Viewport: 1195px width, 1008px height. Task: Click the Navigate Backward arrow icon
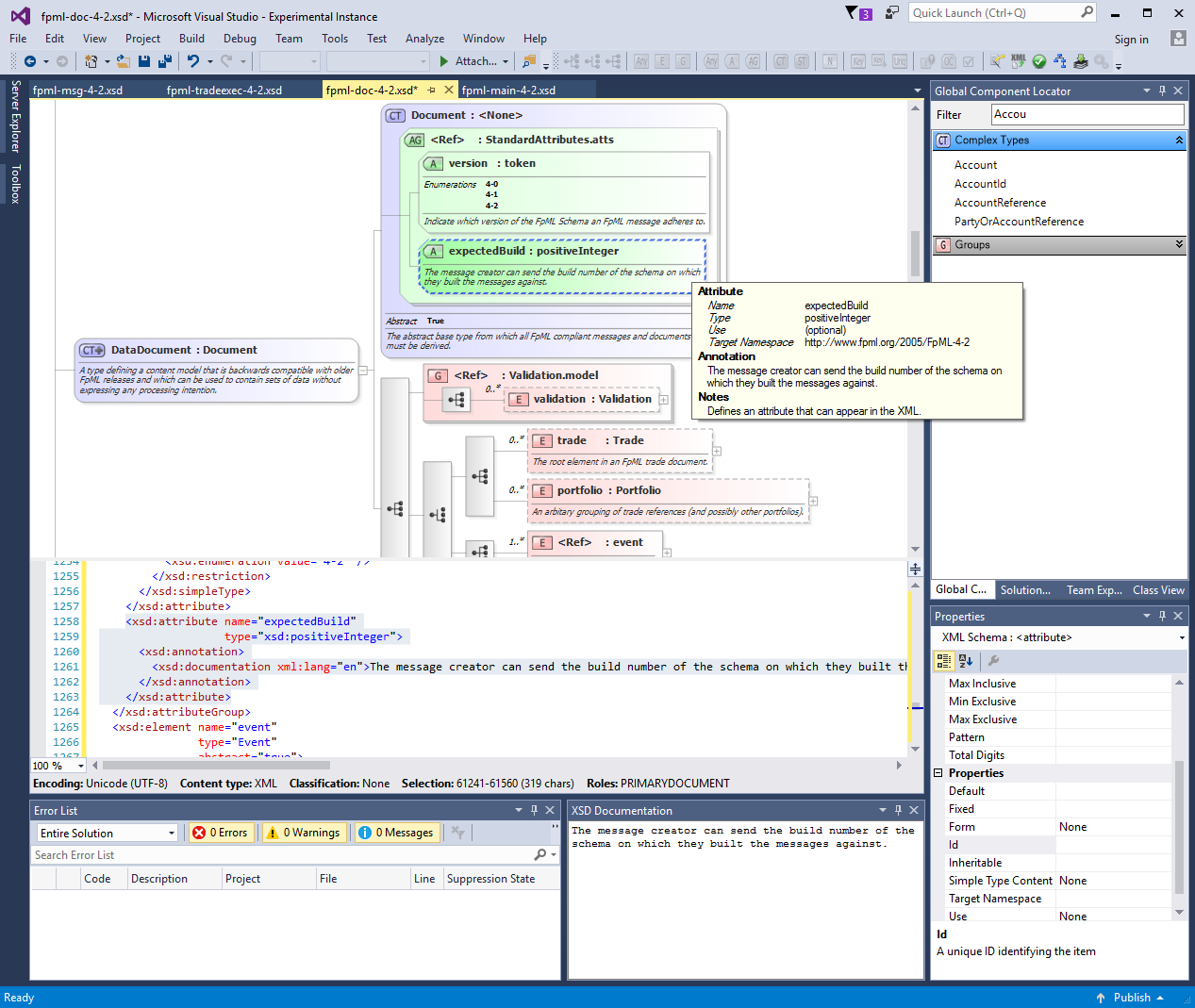28,60
